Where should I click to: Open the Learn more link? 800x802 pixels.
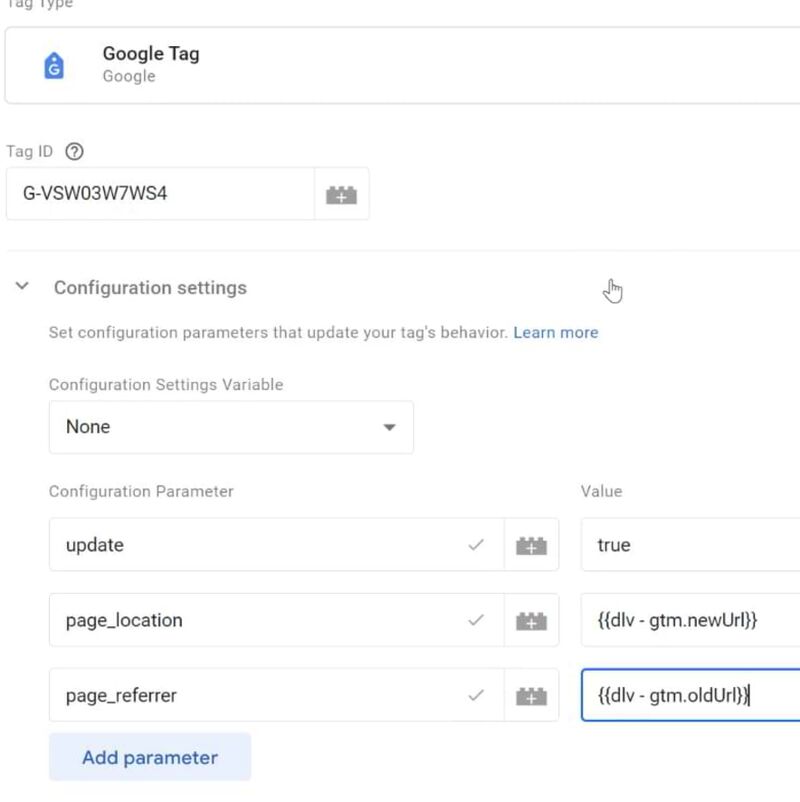click(x=555, y=332)
